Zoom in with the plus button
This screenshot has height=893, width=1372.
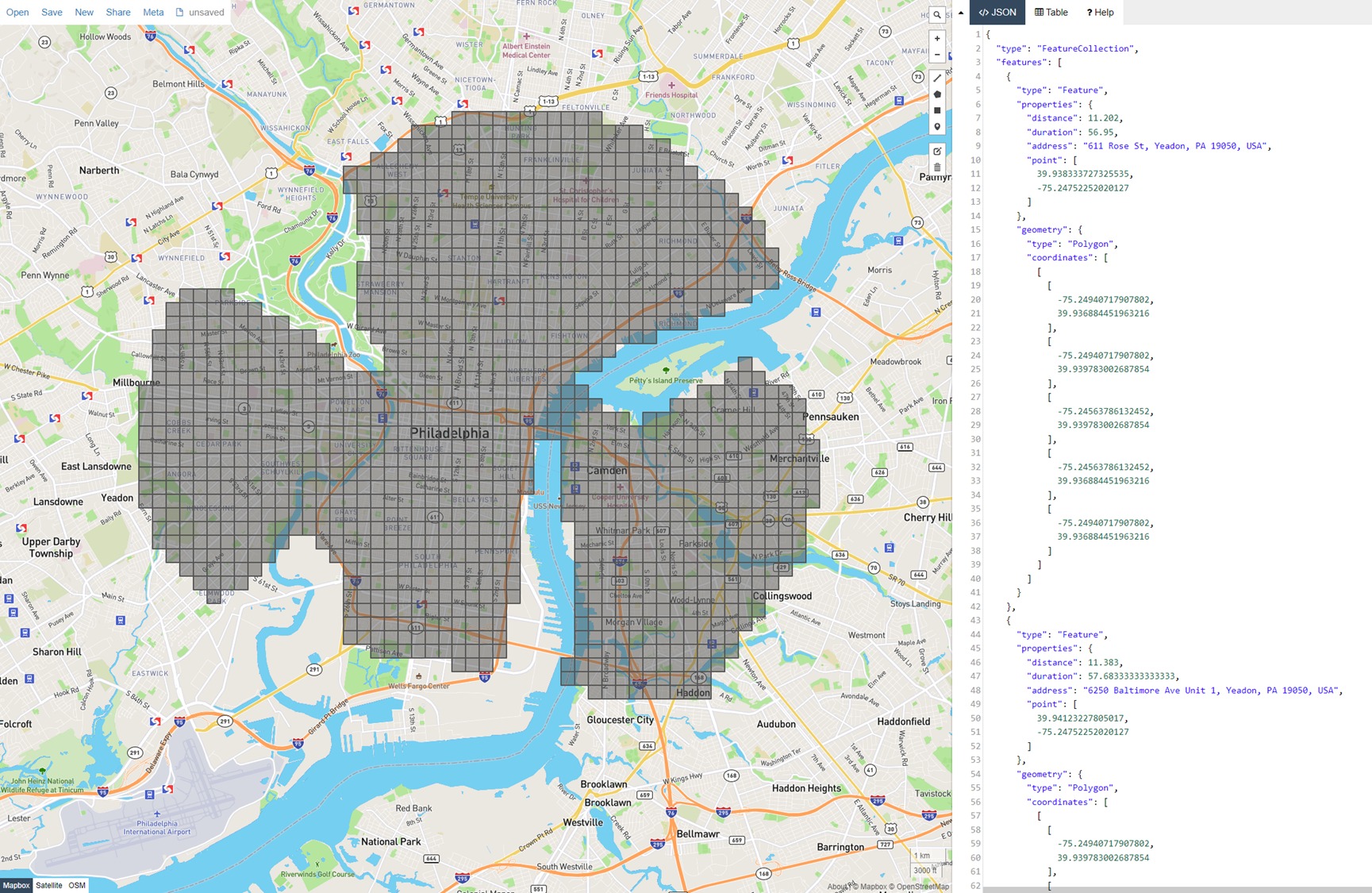pyautogui.click(x=937, y=39)
